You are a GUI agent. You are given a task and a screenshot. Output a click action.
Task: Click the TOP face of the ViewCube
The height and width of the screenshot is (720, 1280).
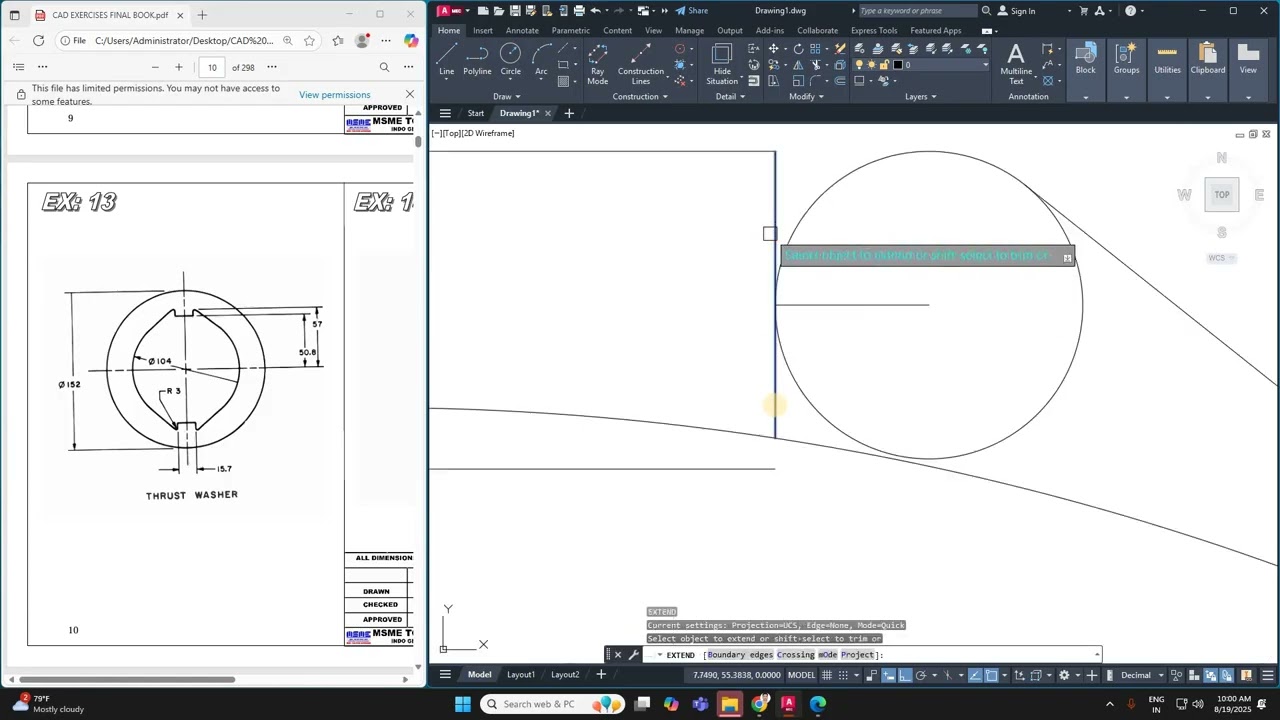click(x=1222, y=195)
